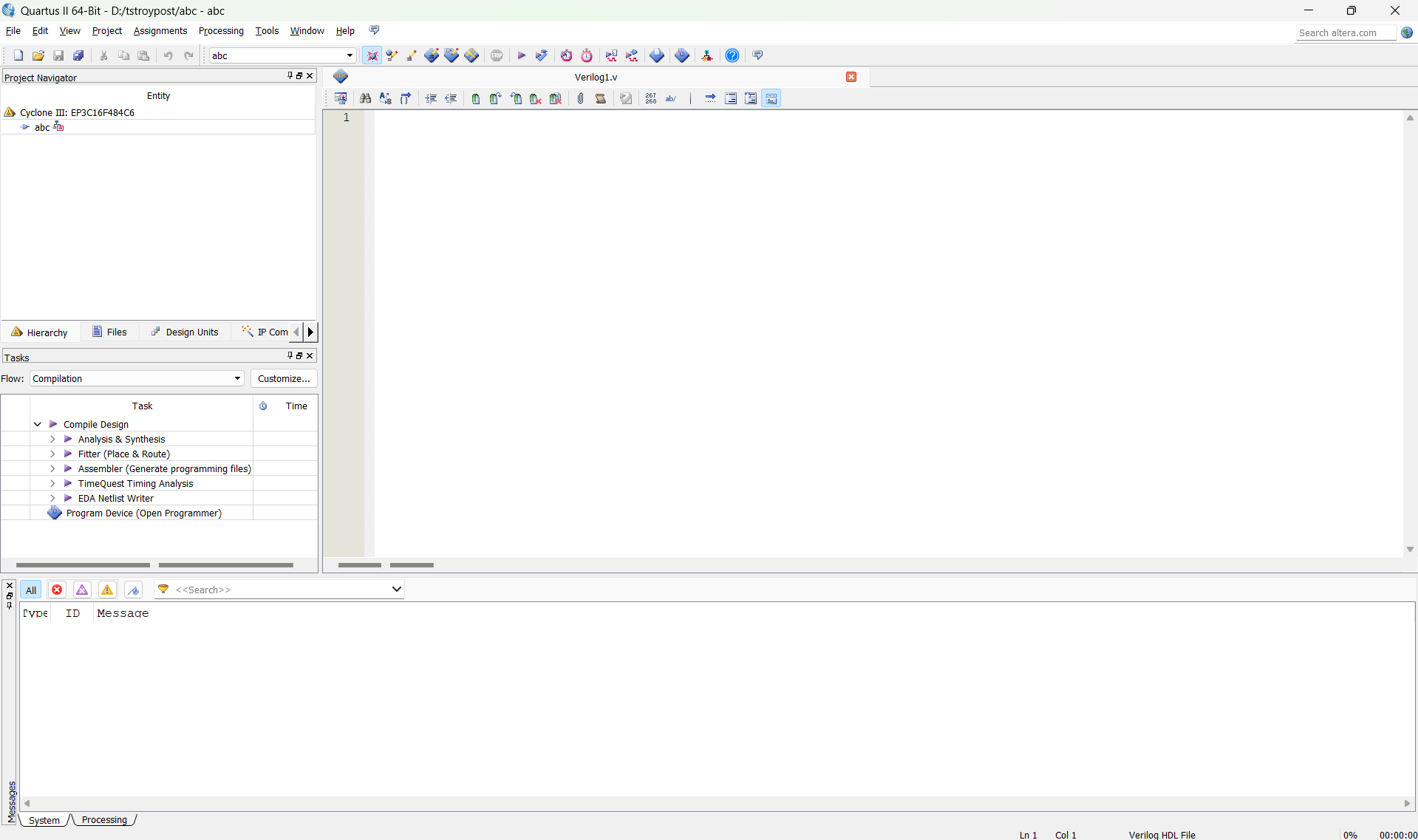Click the paperclip insert file icon

[581, 98]
